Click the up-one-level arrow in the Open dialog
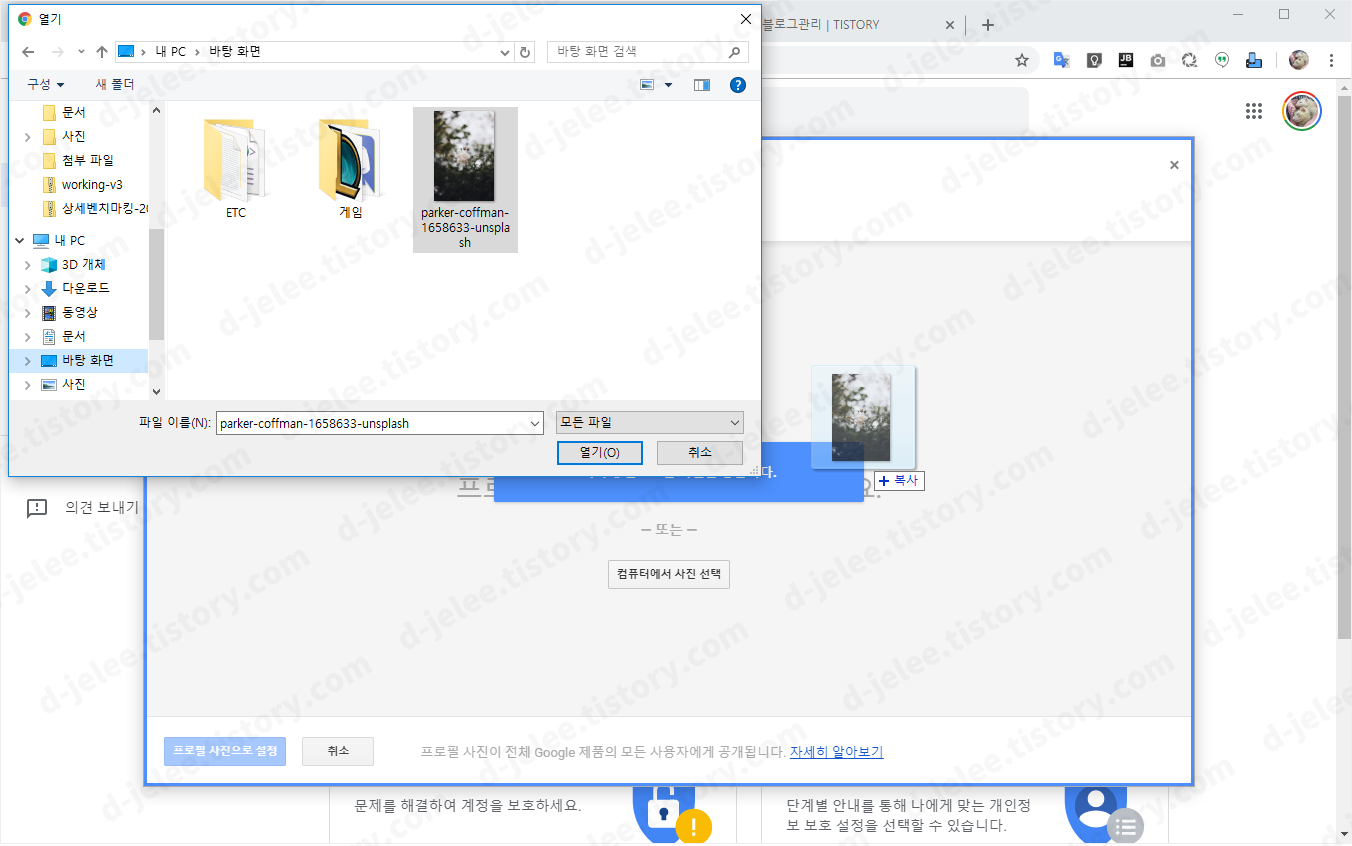Viewport: 1352px width, 846px height. pyautogui.click(x=101, y=51)
